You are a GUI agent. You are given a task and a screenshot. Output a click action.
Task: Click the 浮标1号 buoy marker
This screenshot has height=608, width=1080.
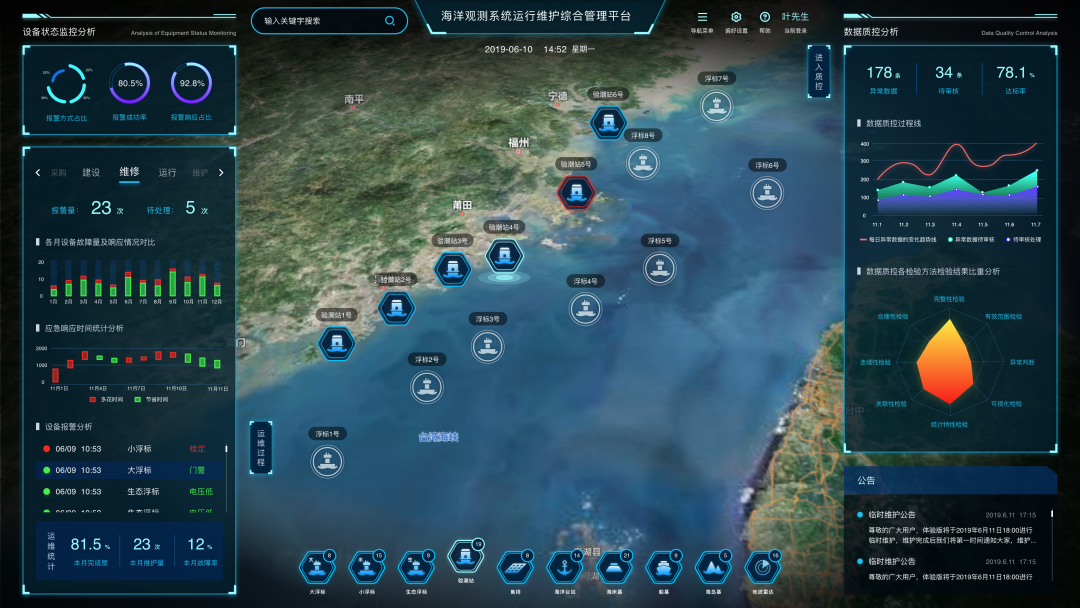[x=327, y=462]
